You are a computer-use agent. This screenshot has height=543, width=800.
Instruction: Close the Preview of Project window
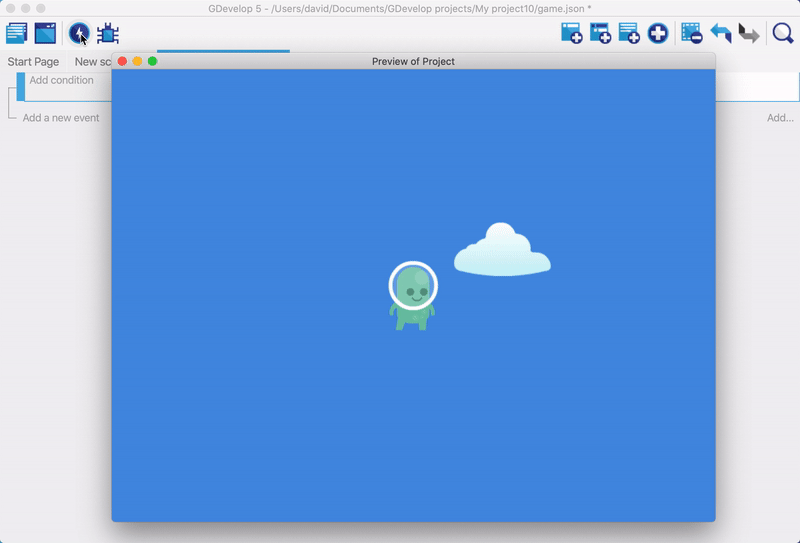122,62
